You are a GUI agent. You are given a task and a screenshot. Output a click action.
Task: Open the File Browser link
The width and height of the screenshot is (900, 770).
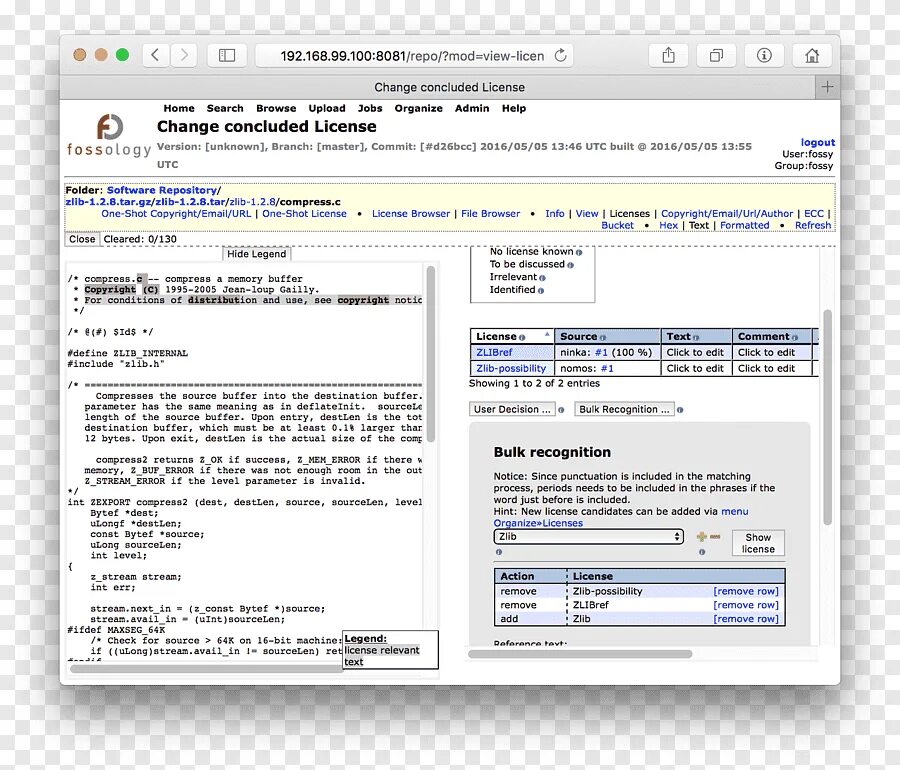pyautogui.click(x=491, y=213)
